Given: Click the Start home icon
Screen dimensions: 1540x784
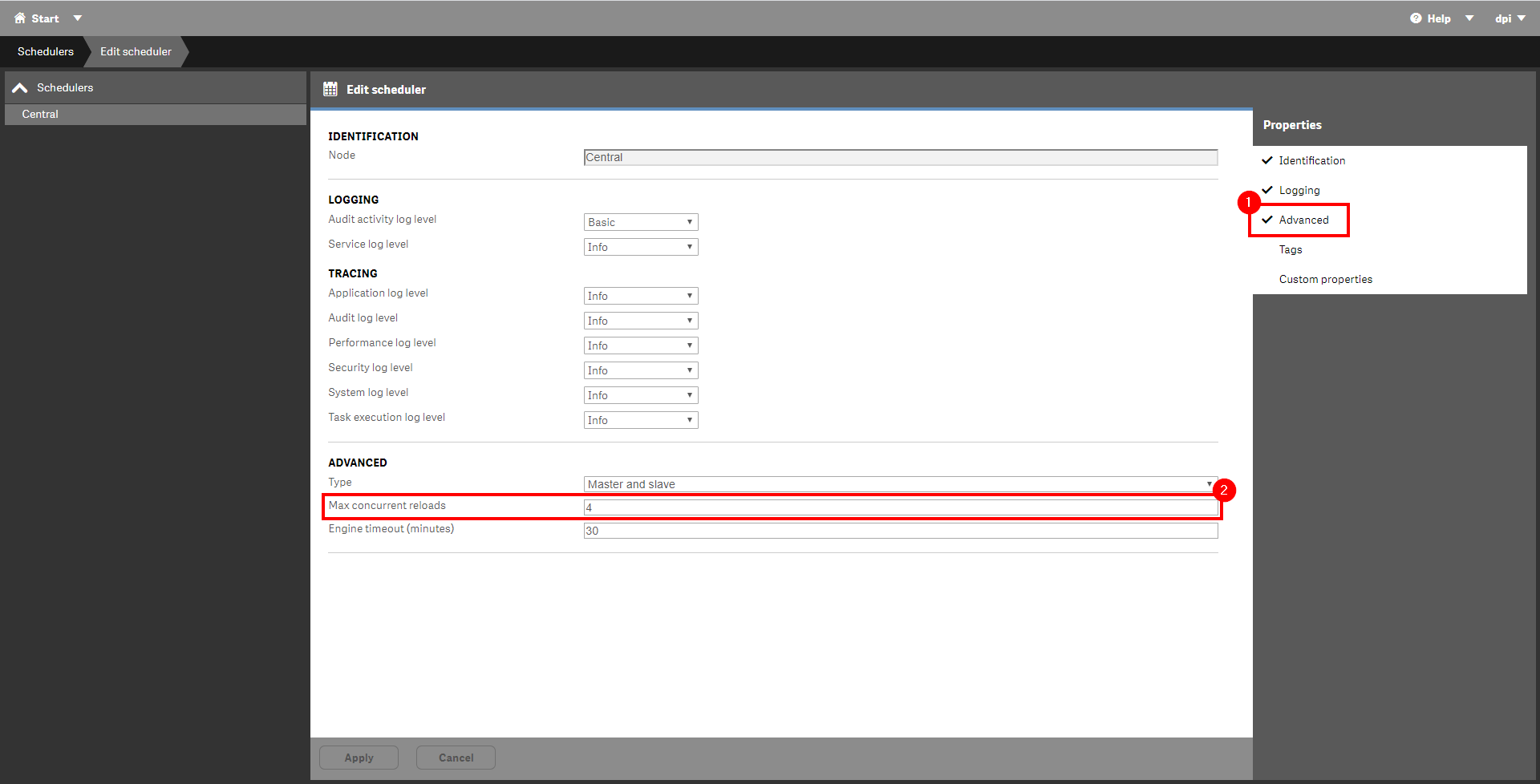Looking at the screenshot, I should pos(20,18).
